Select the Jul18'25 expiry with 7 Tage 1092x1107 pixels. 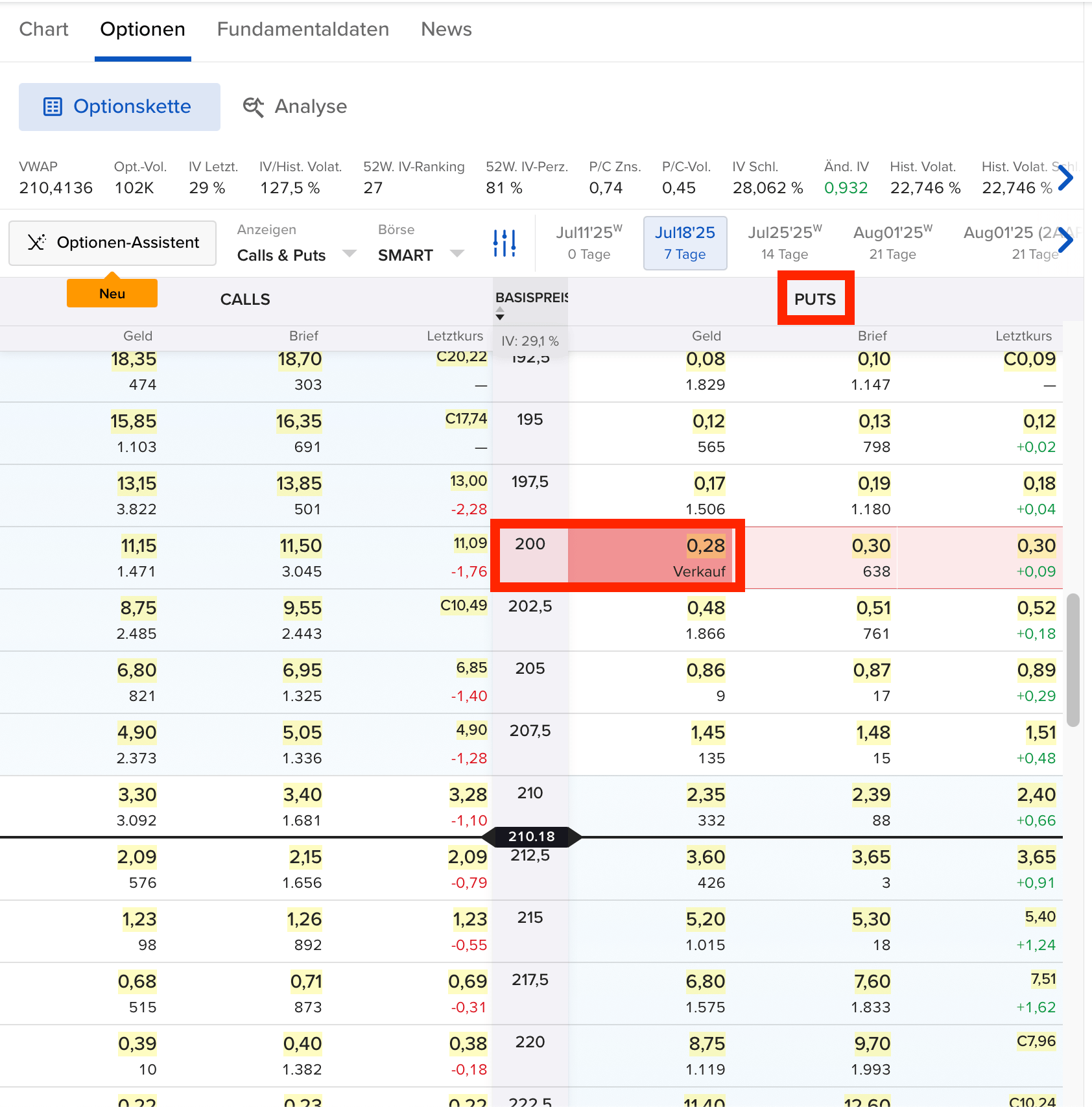[x=685, y=243]
